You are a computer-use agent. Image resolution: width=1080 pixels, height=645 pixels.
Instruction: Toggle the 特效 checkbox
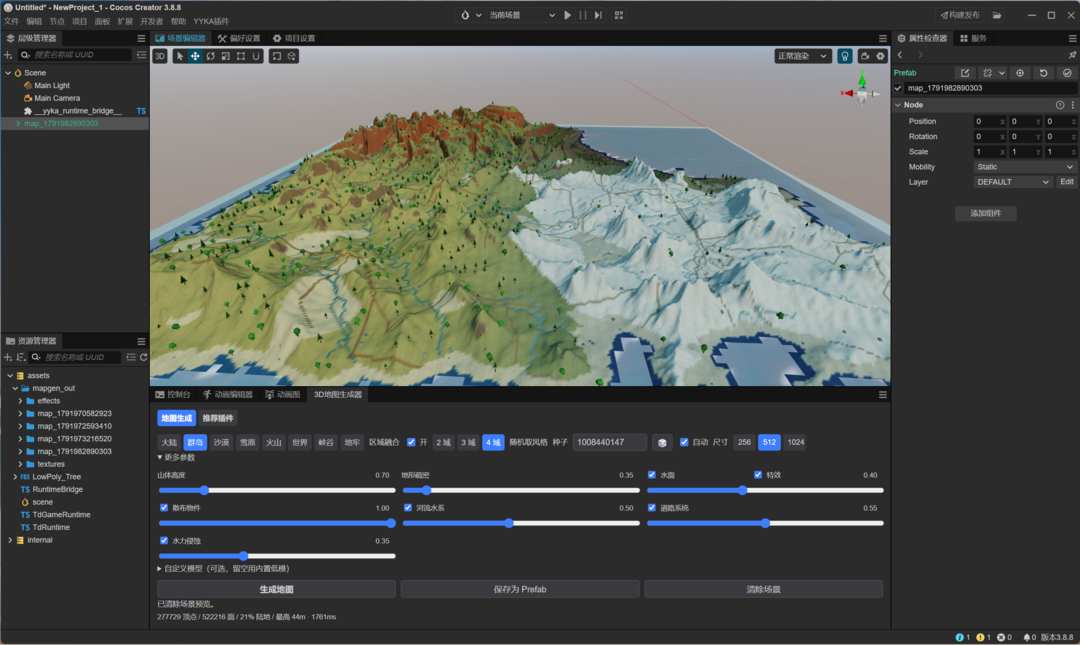point(758,475)
